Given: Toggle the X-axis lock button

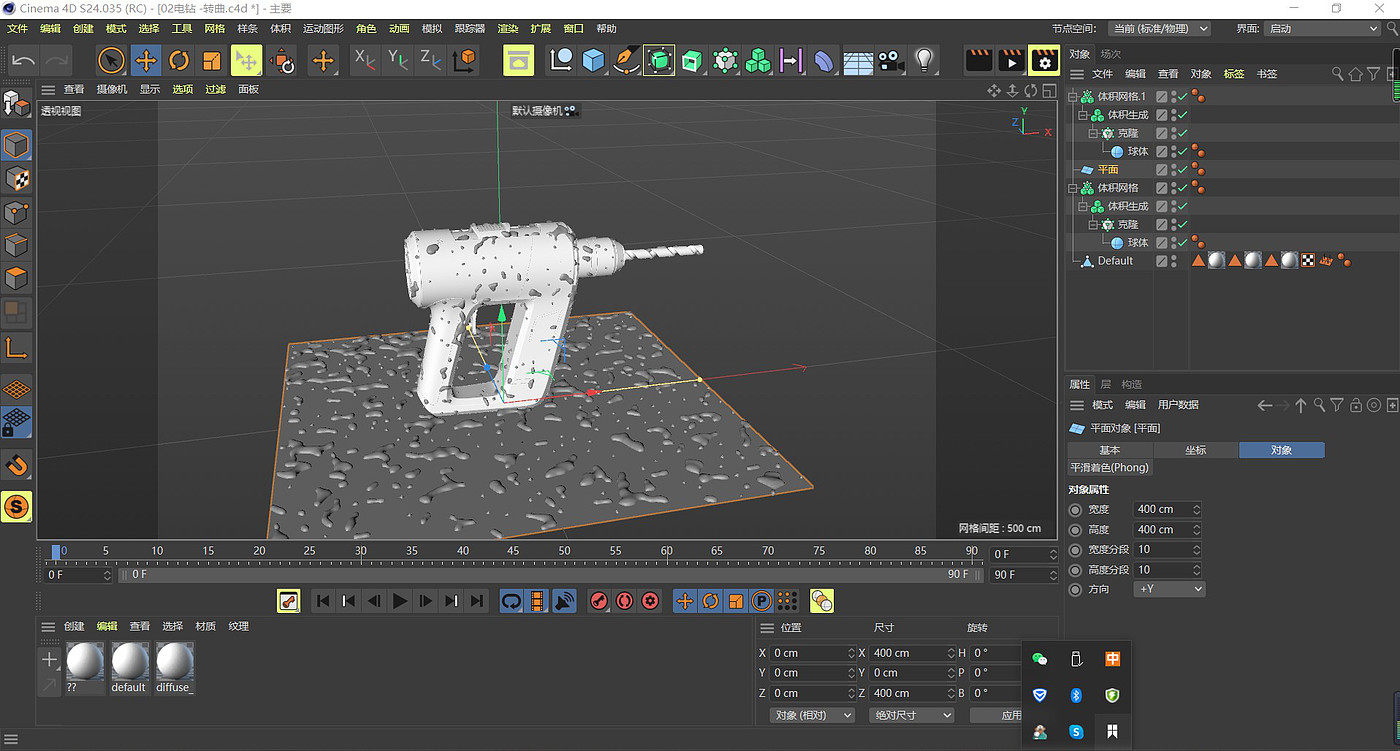Looking at the screenshot, I should click(365, 61).
